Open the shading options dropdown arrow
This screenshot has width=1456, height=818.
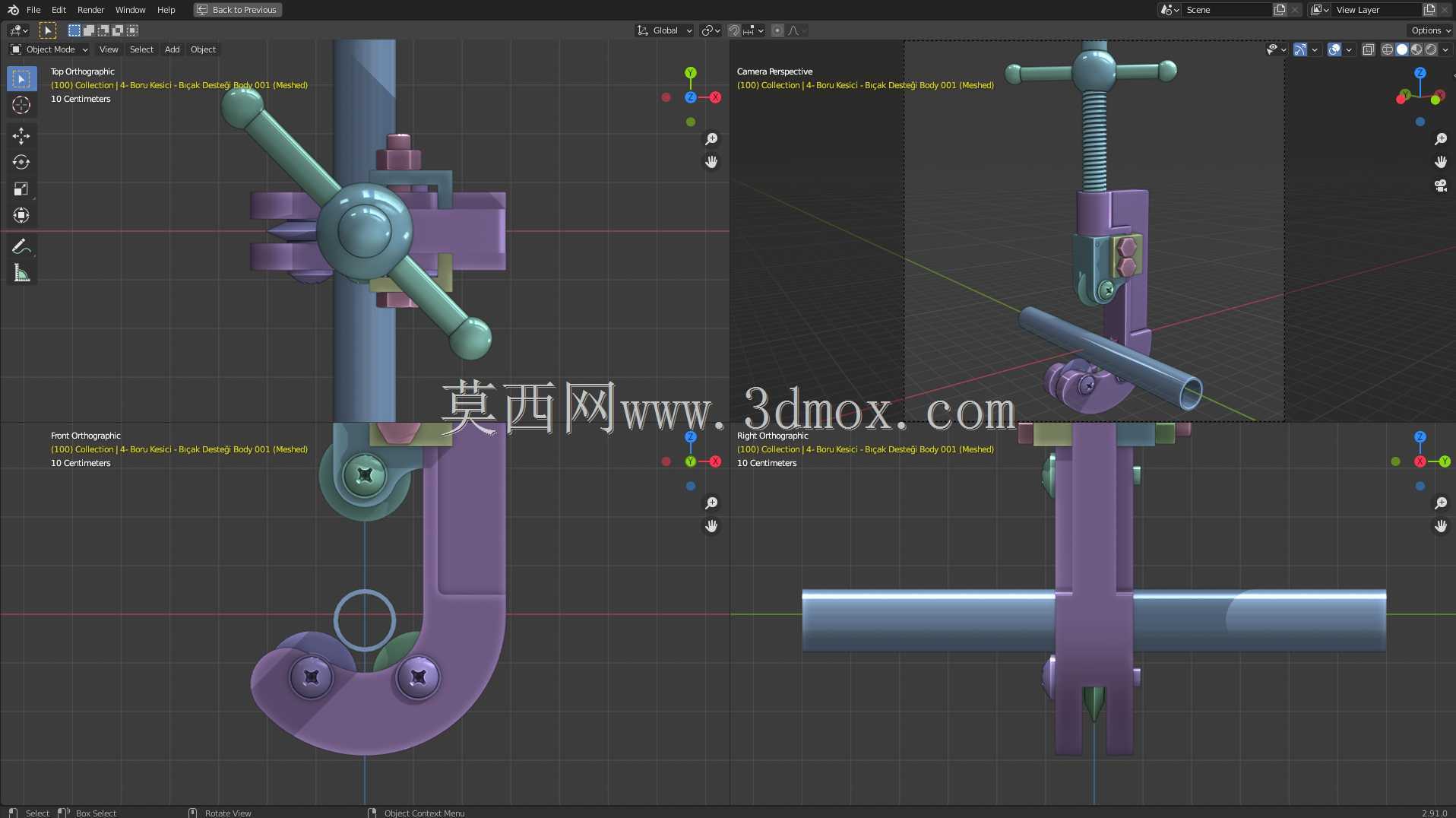coord(1445,49)
